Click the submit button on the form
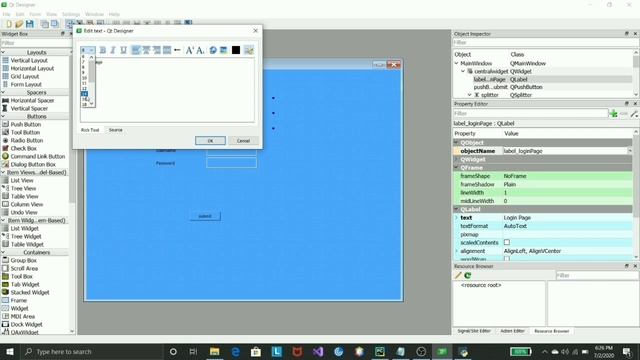This screenshot has height=360, width=640. [x=205, y=216]
